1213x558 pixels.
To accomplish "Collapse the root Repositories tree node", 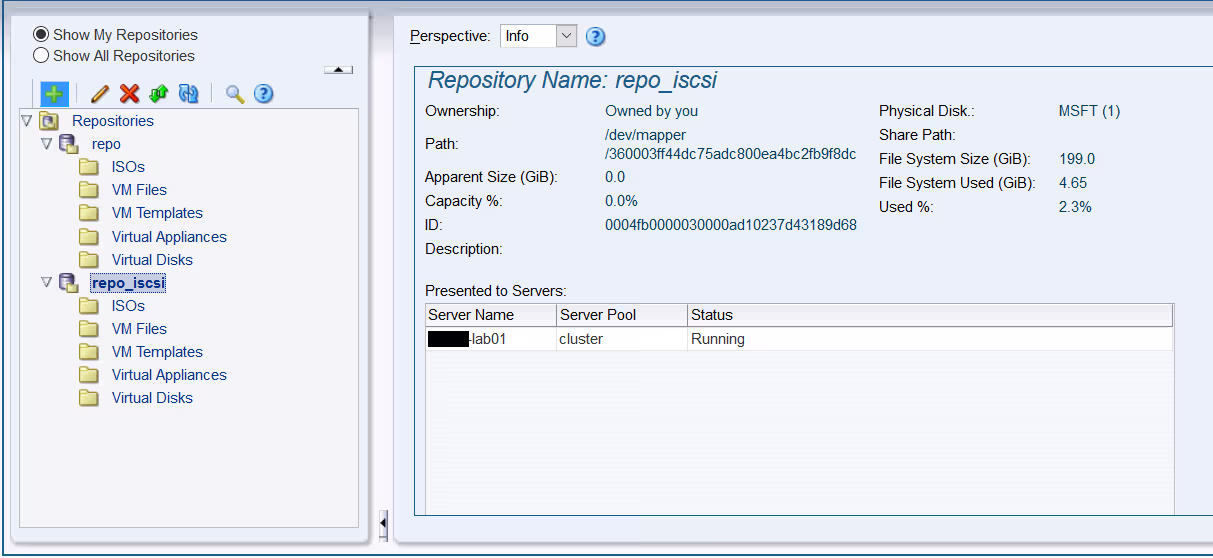I will pyautogui.click(x=27, y=121).
